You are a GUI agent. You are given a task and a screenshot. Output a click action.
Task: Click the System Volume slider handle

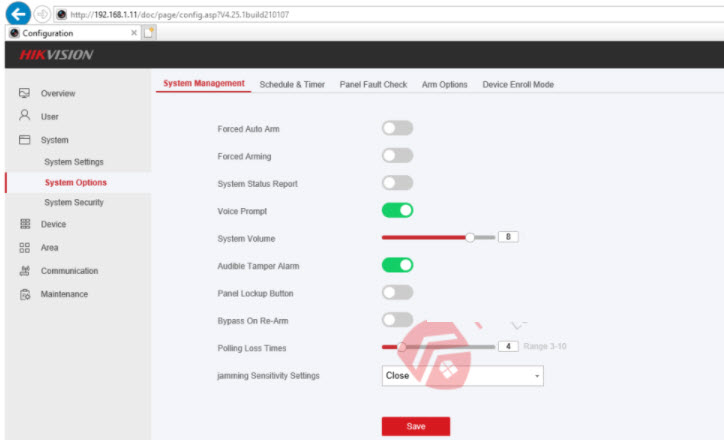pyautogui.click(x=470, y=237)
